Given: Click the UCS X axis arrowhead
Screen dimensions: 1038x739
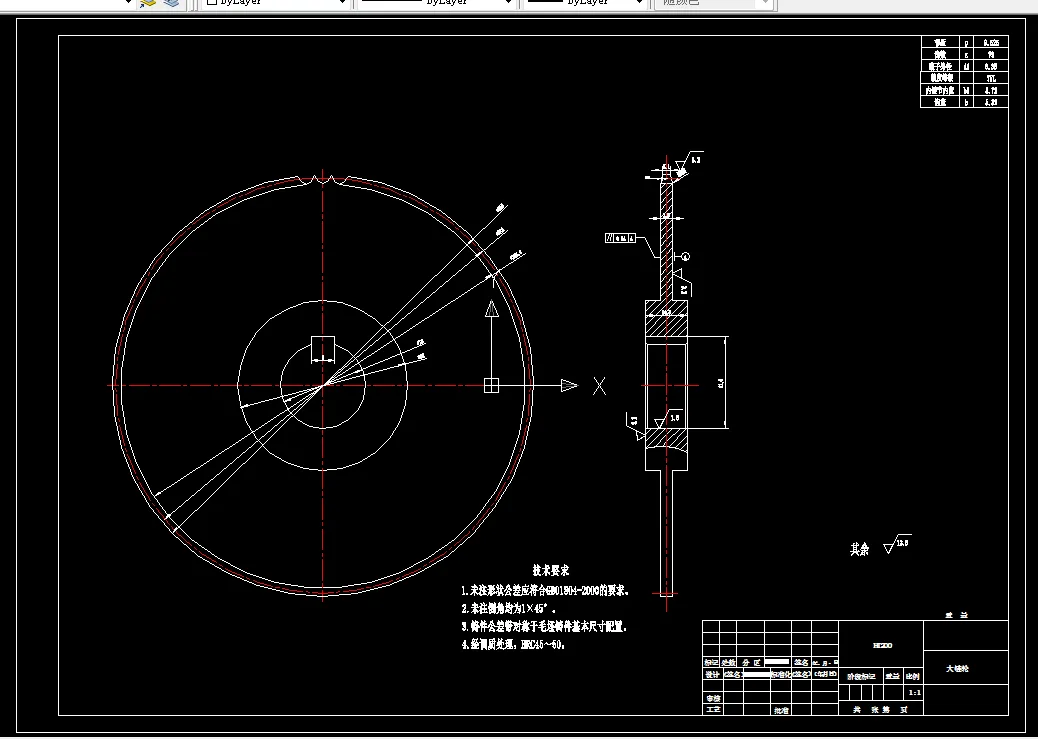Looking at the screenshot, I should [569, 385].
